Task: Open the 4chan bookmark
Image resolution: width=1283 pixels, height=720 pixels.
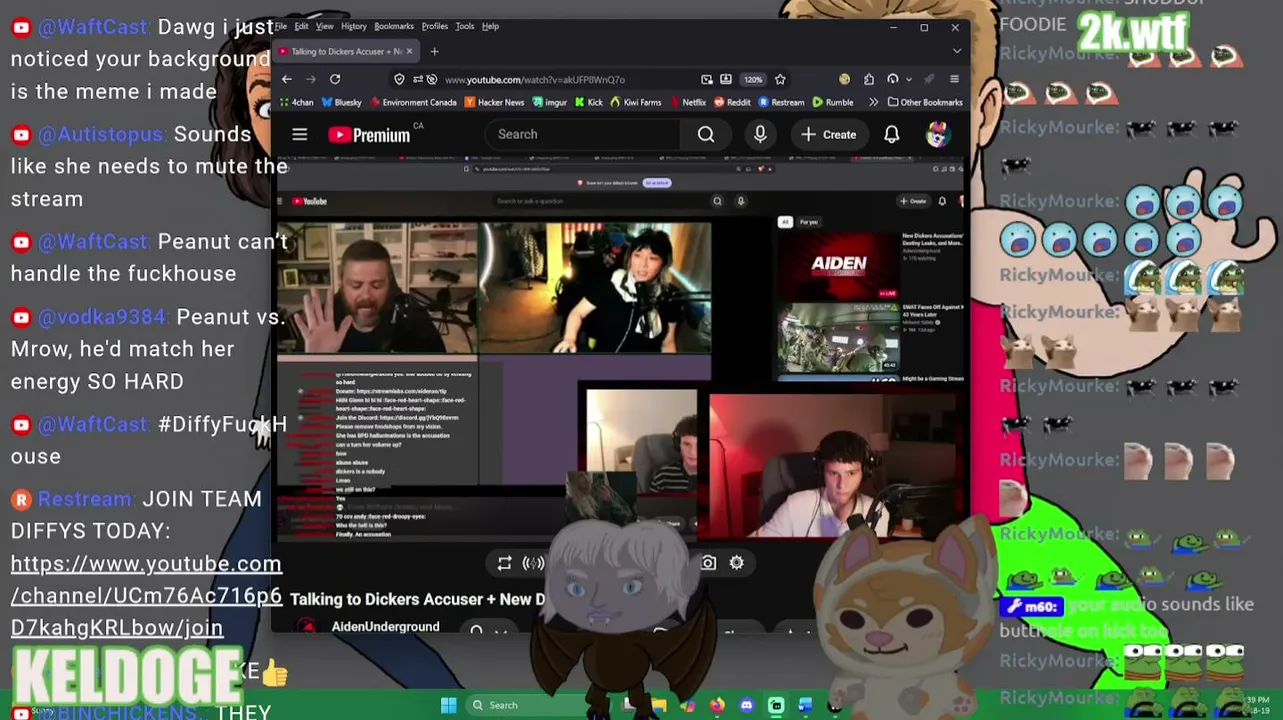Action: click(296, 102)
